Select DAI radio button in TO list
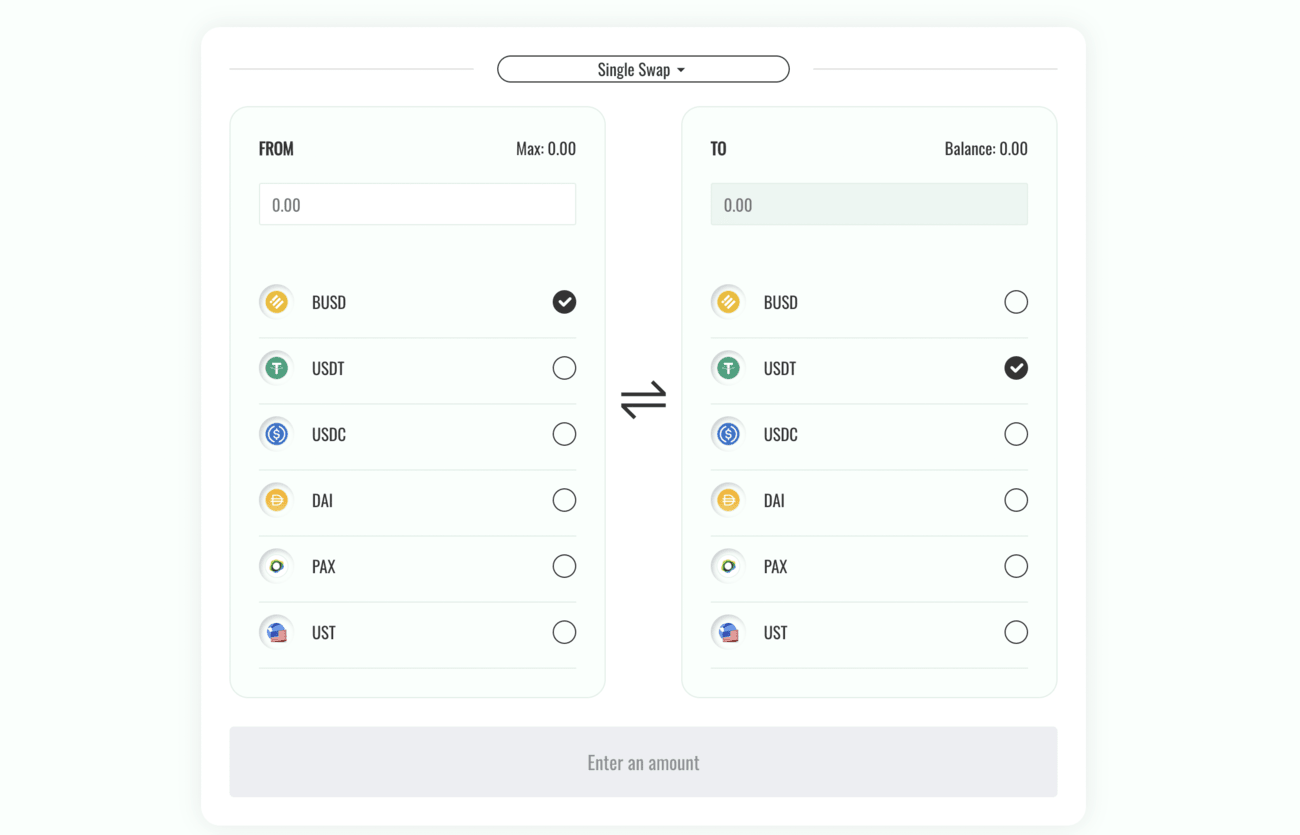The image size is (1300, 835). click(1016, 500)
